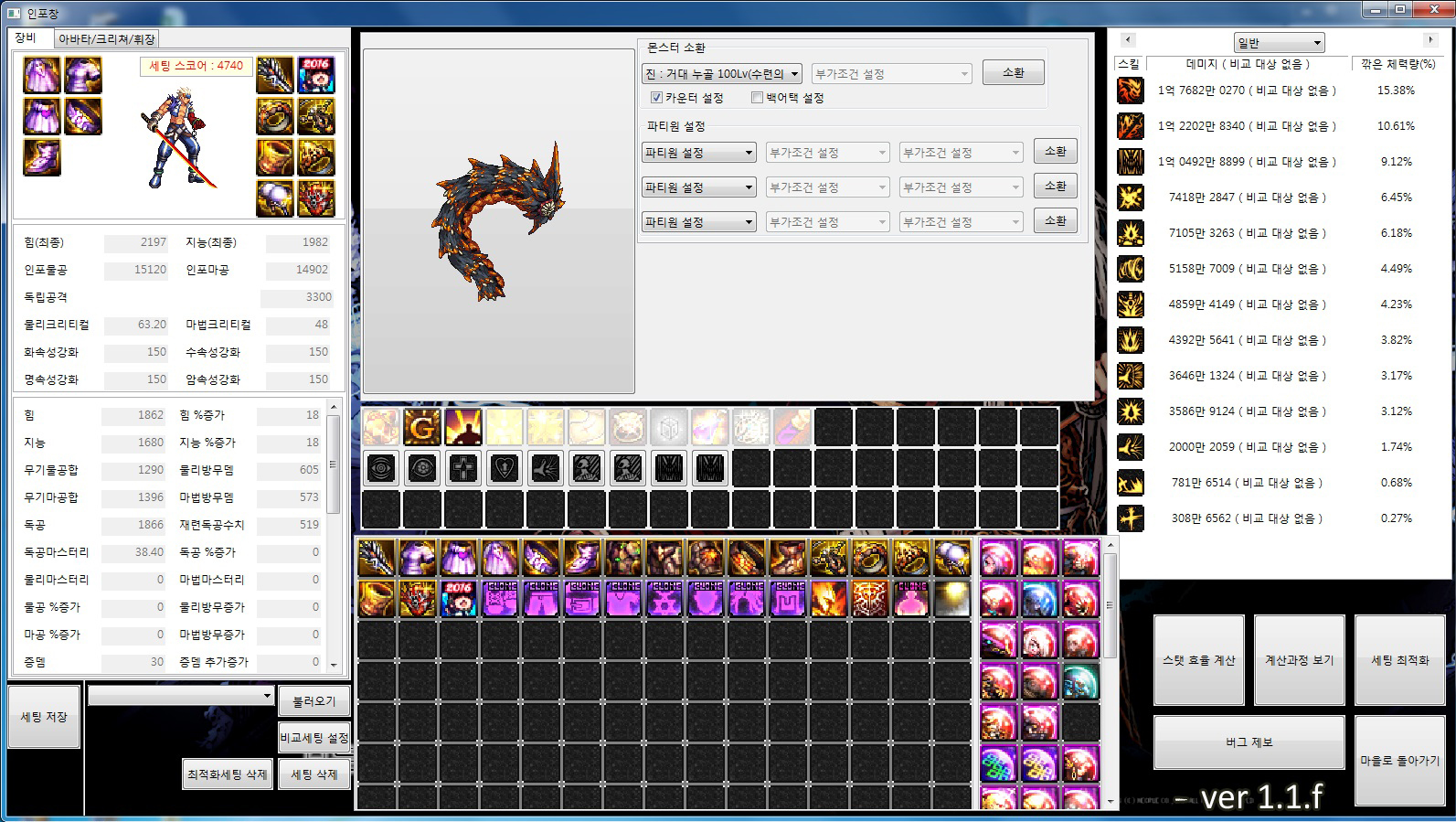Click the golden G buff icon
Viewport: 1456px width, 822px height.
pyautogui.click(x=421, y=427)
